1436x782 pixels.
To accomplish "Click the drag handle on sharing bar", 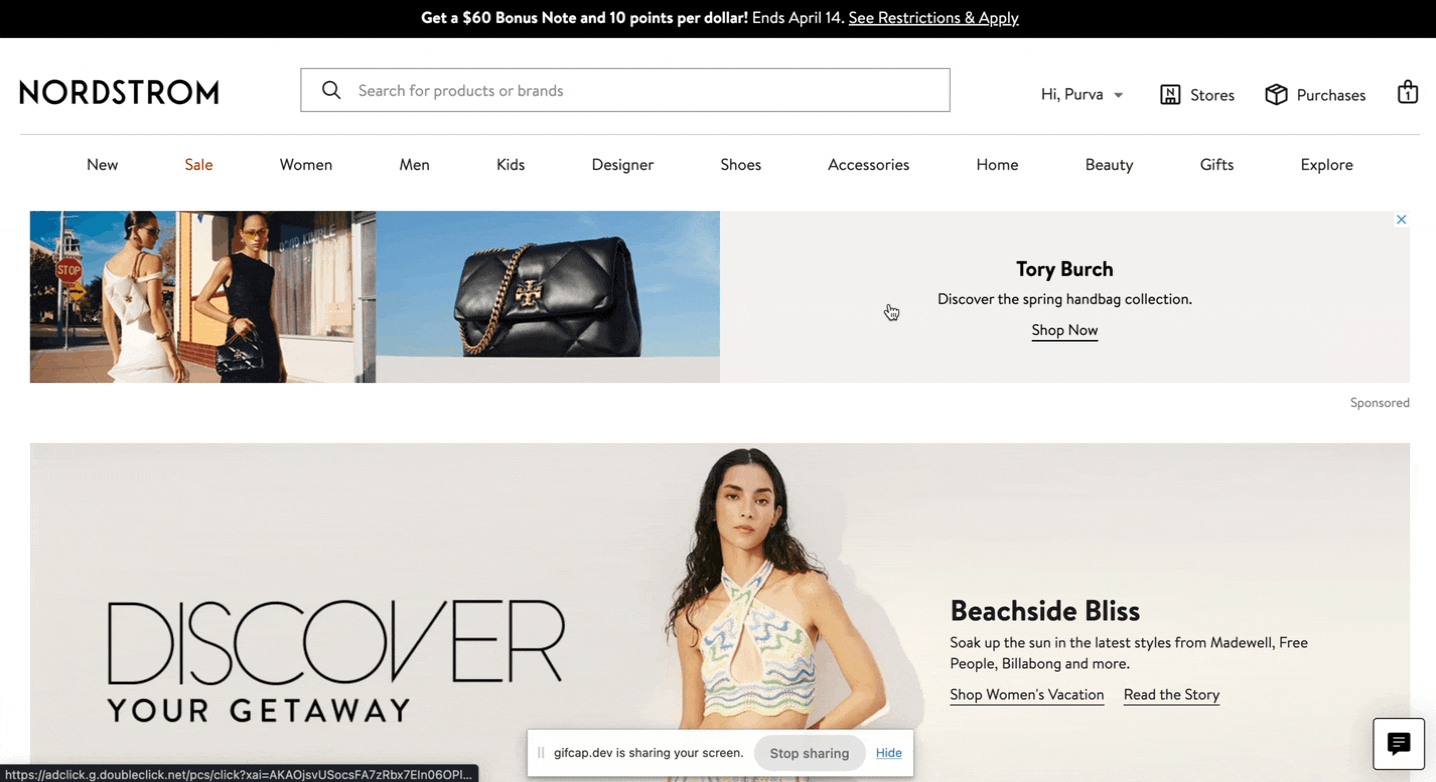I will tap(541, 753).
